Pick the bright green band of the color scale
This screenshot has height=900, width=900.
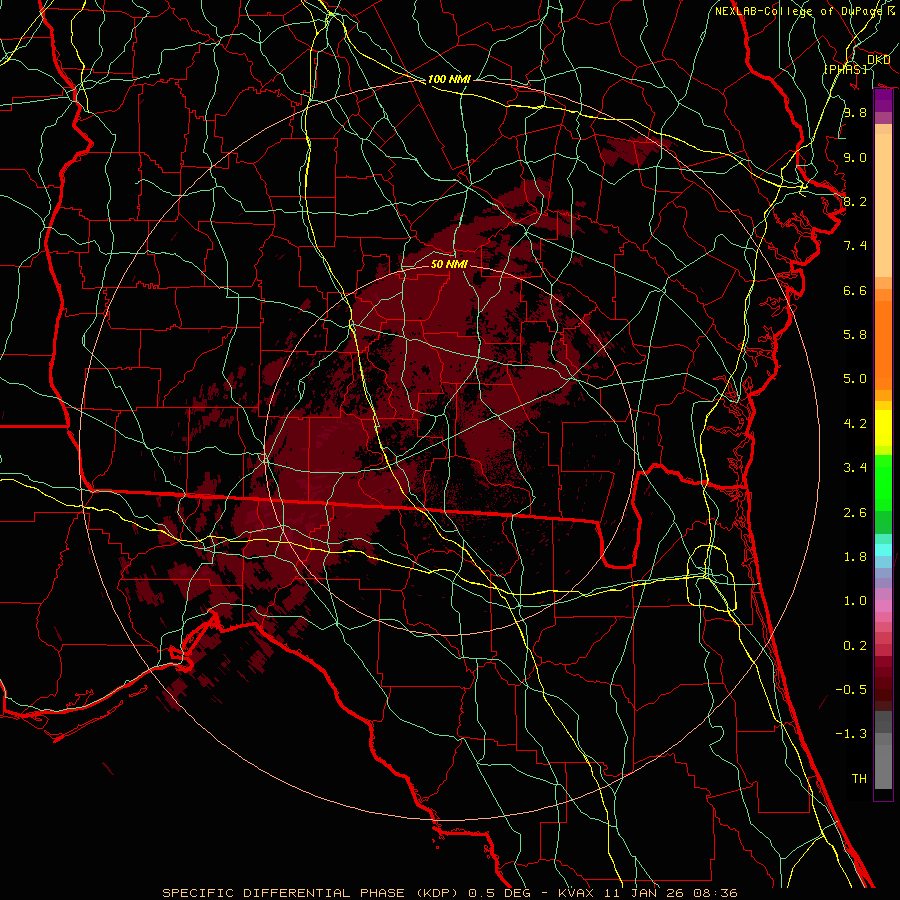click(883, 482)
